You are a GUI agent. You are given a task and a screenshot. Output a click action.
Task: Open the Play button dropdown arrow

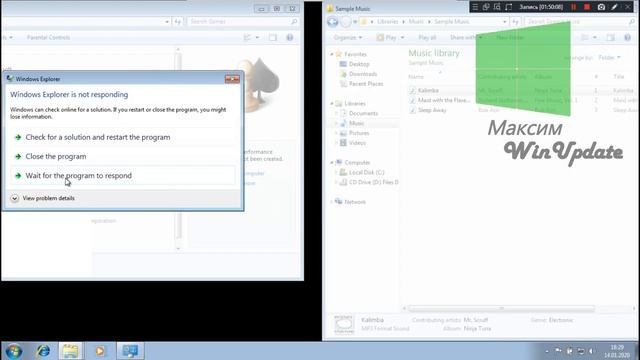[402, 38]
